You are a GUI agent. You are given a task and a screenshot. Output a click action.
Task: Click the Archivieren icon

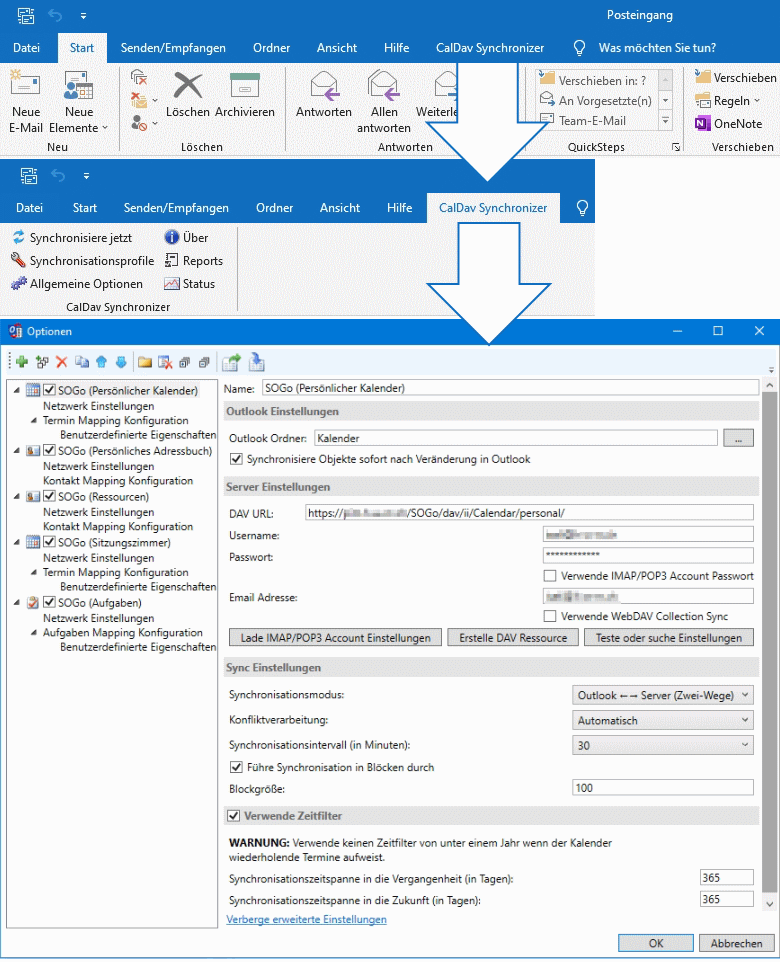[x=244, y=85]
